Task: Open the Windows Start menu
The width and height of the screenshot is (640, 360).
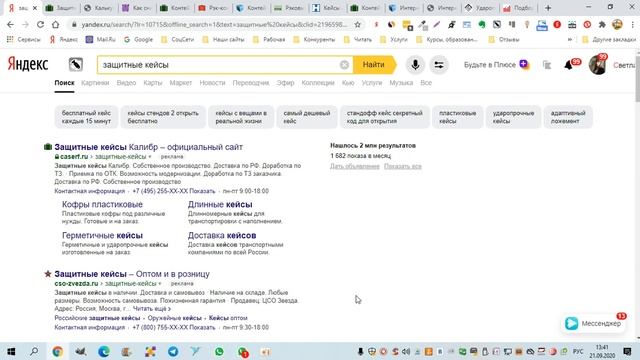Action: coord(11,351)
